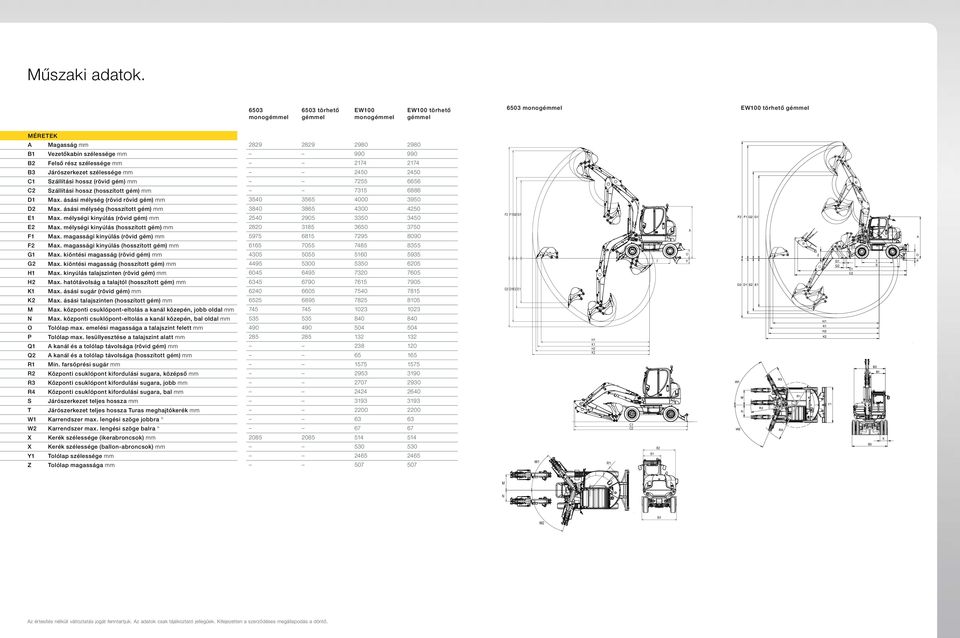
Task: Open the excavator side-view transport position drawing
Action: 634,397
